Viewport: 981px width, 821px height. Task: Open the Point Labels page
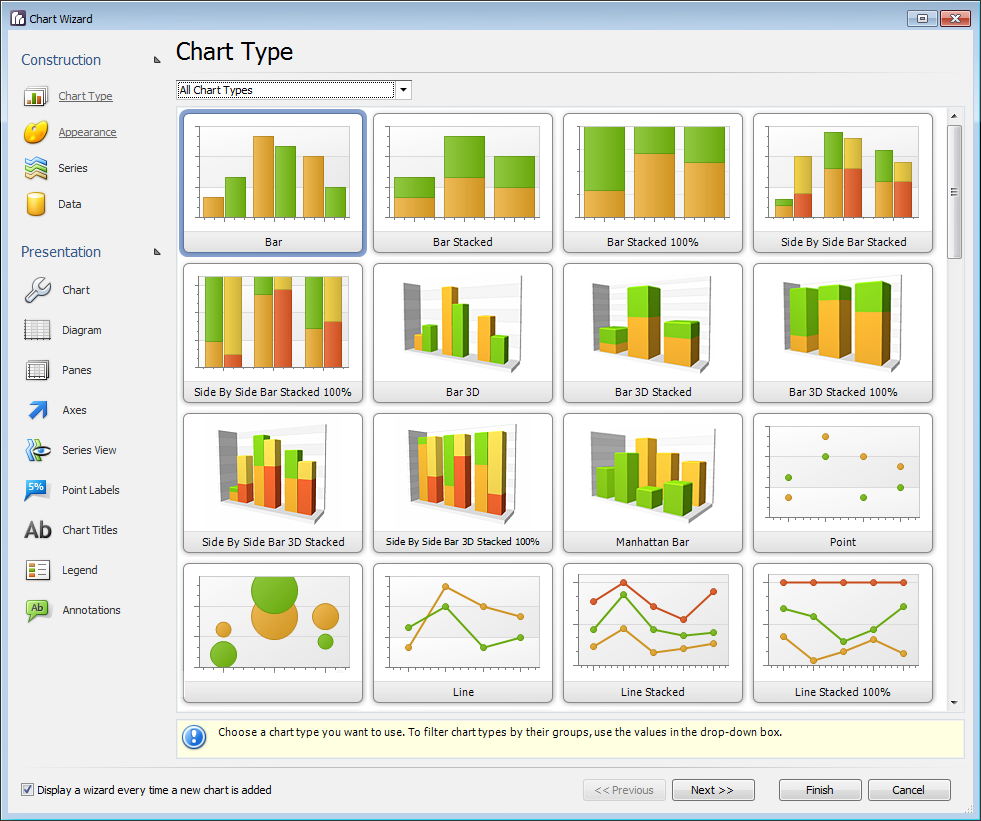91,490
